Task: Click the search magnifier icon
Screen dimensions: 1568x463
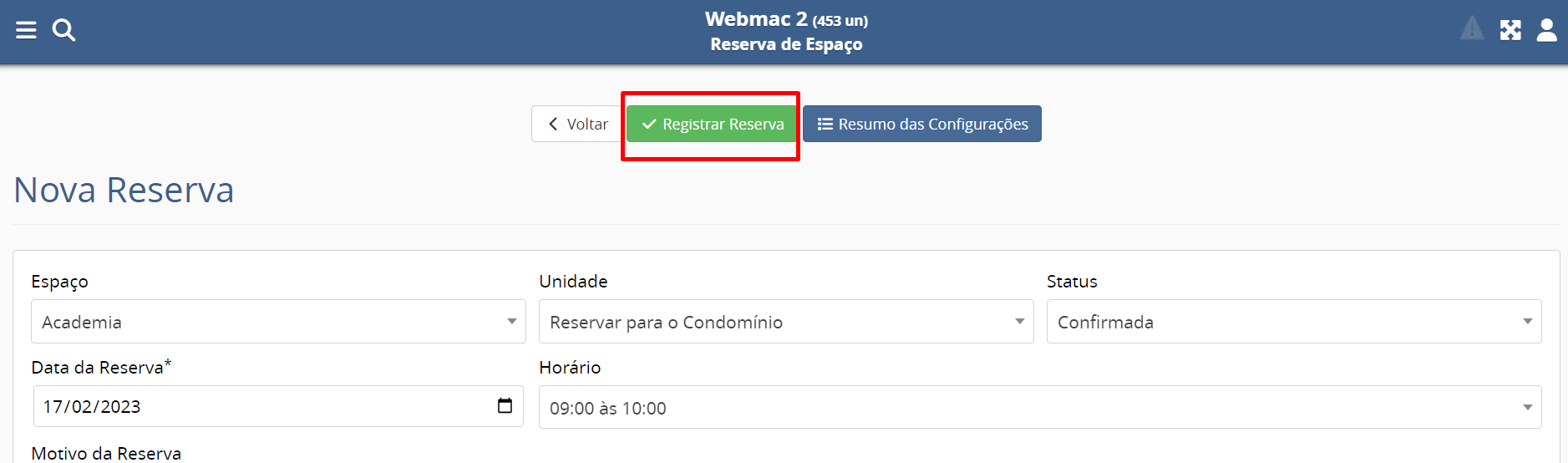Action: pos(63,31)
